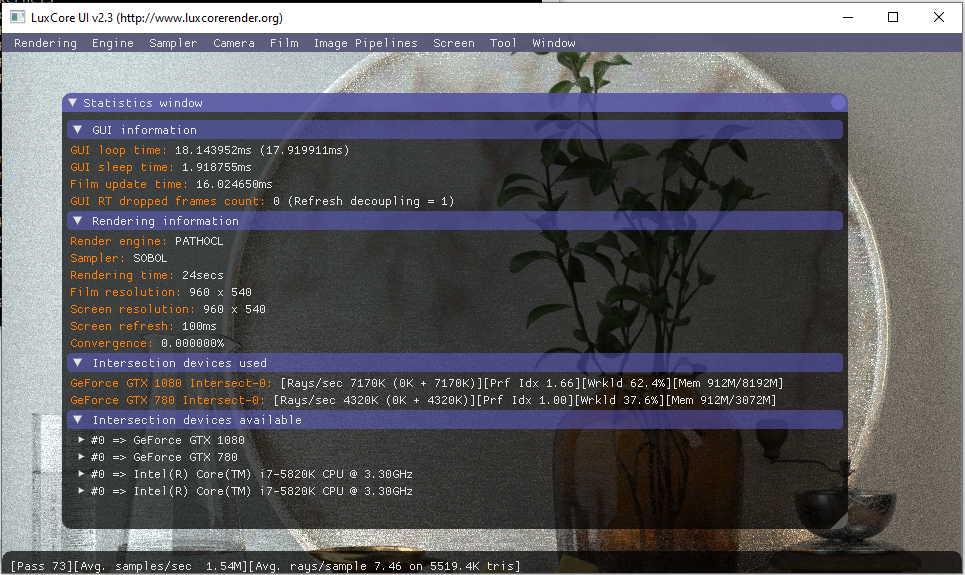Open the Camera menu
The height and width of the screenshot is (575, 965).
tap(234, 43)
